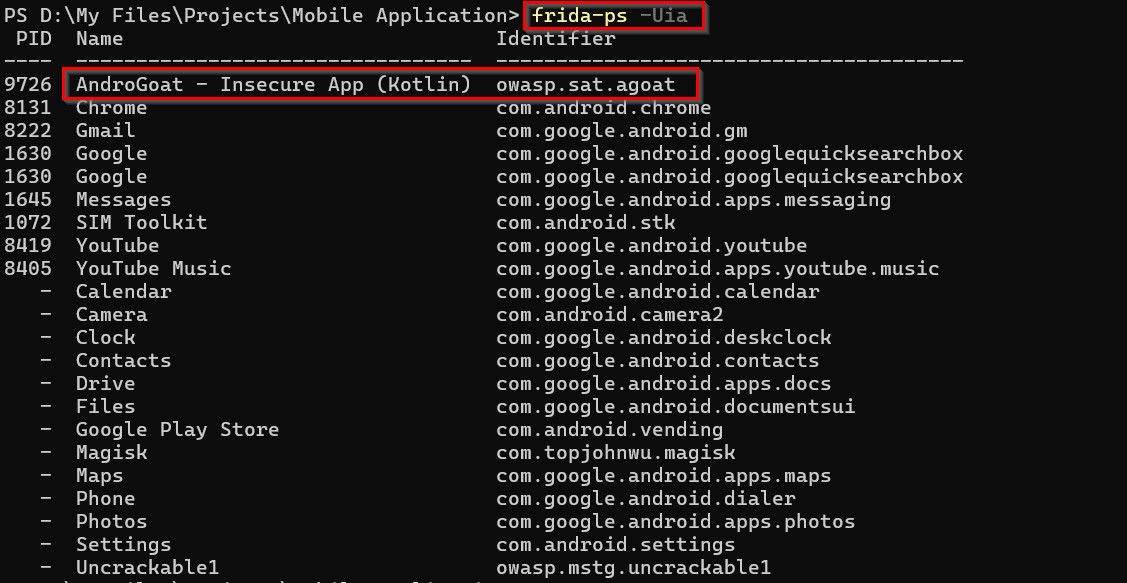Click the com.google.android.gm identifier

[x=621, y=131]
